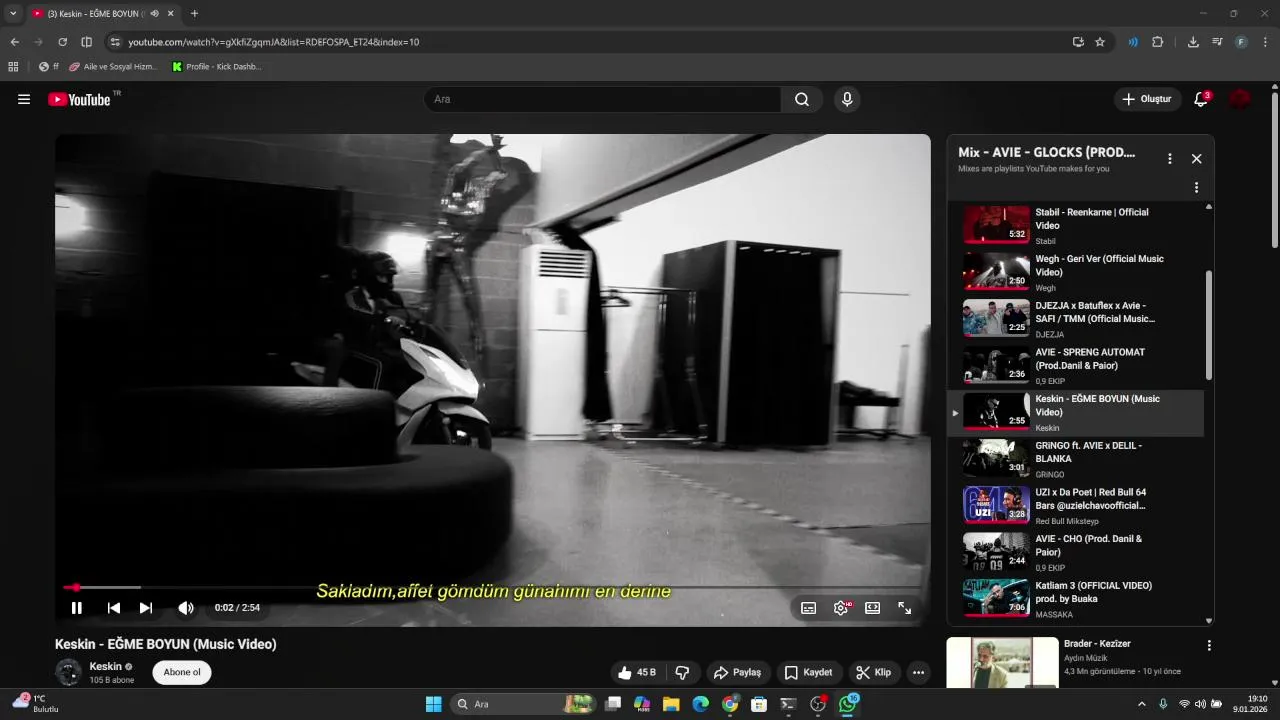Open the apps grid in bookmarks bar
Viewport: 1280px width, 720px height.
pos(13,67)
